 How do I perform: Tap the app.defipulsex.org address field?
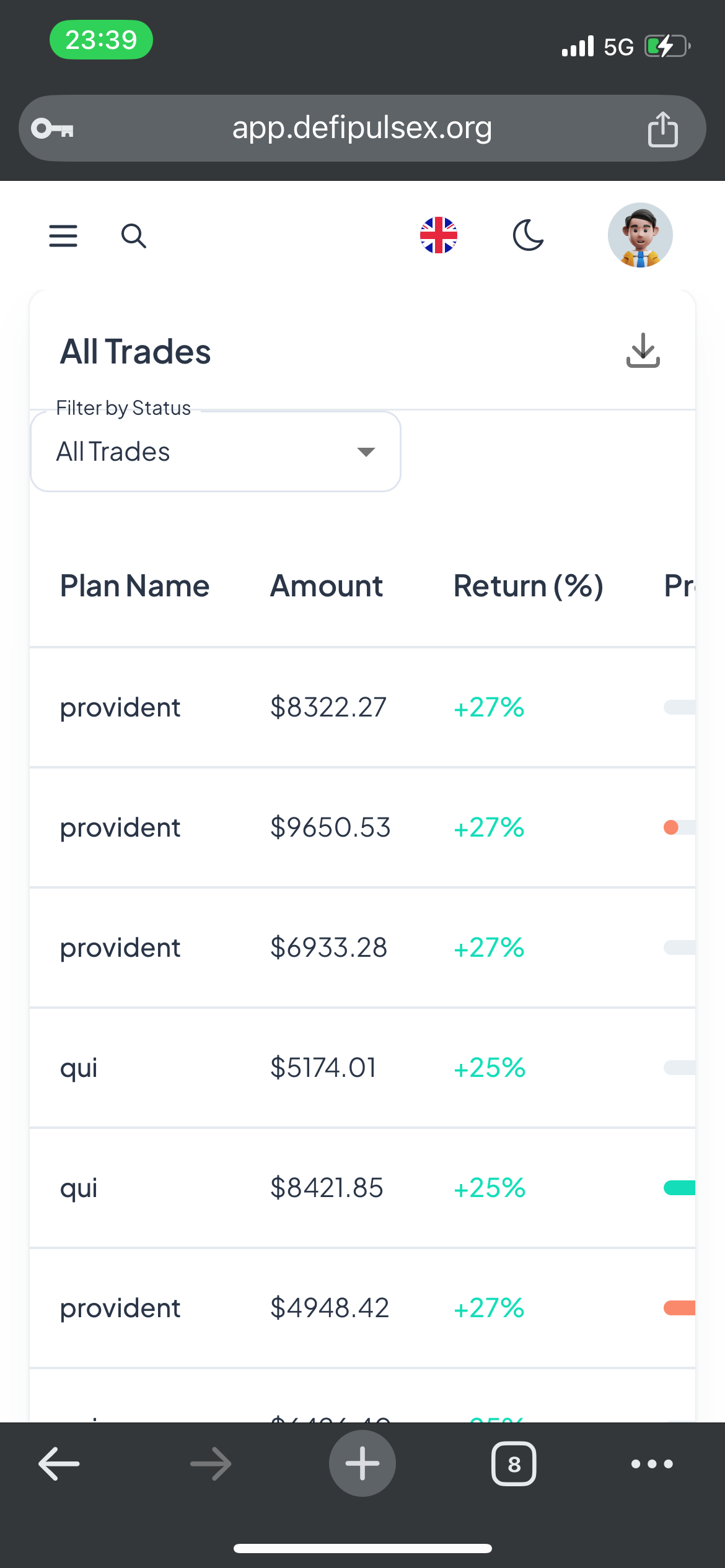362,128
